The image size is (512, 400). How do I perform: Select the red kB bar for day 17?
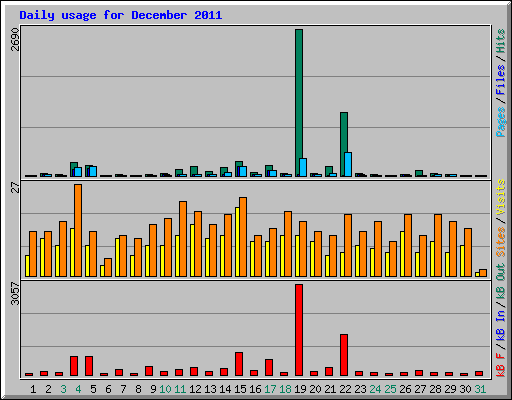coord(269,368)
